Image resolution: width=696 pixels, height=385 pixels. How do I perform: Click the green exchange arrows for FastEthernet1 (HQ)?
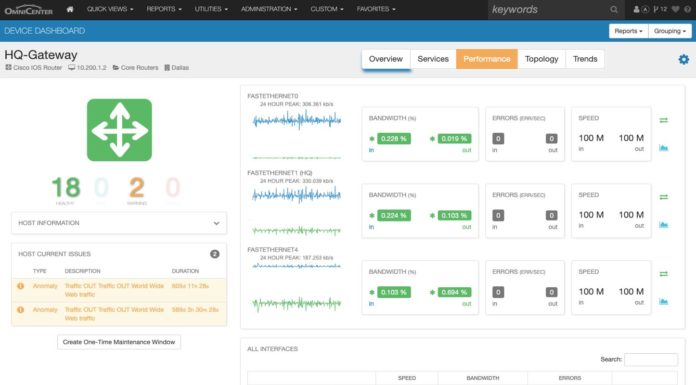(664, 197)
